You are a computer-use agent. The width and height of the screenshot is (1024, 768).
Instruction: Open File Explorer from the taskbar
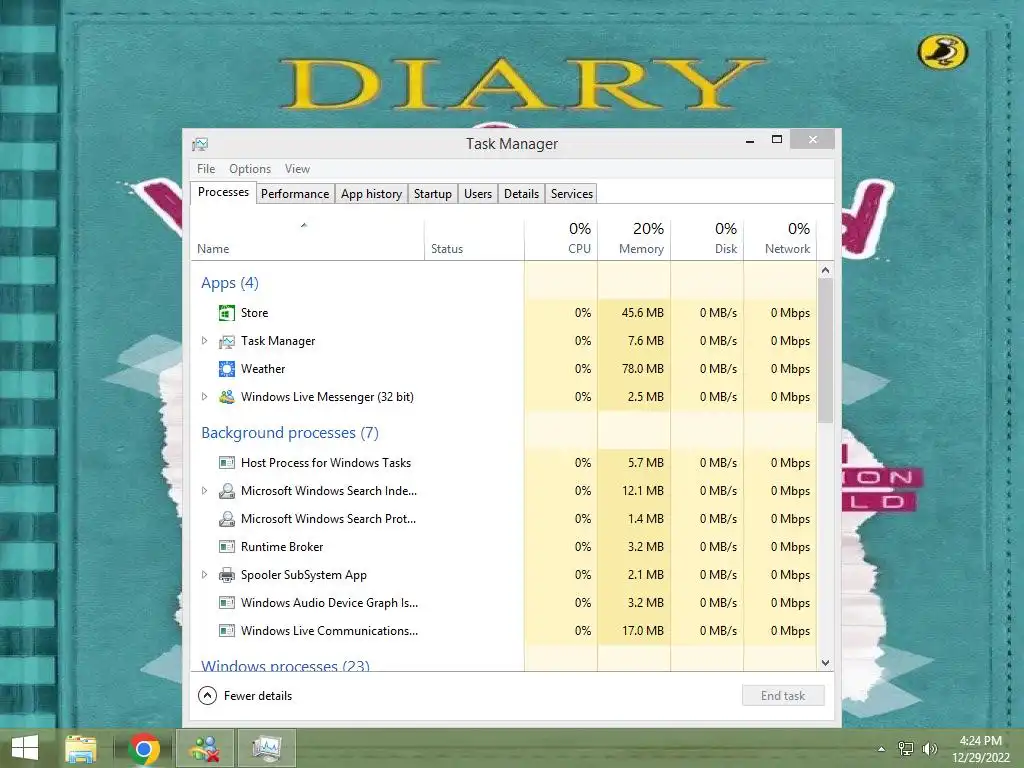click(x=81, y=748)
